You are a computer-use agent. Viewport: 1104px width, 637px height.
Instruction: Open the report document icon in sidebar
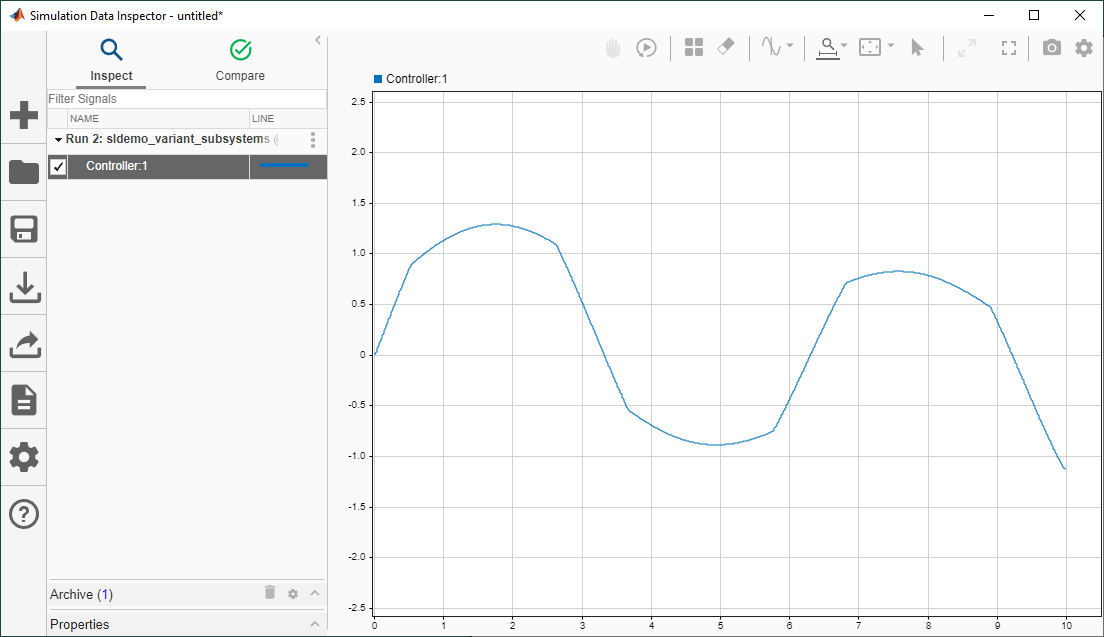[x=23, y=400]
